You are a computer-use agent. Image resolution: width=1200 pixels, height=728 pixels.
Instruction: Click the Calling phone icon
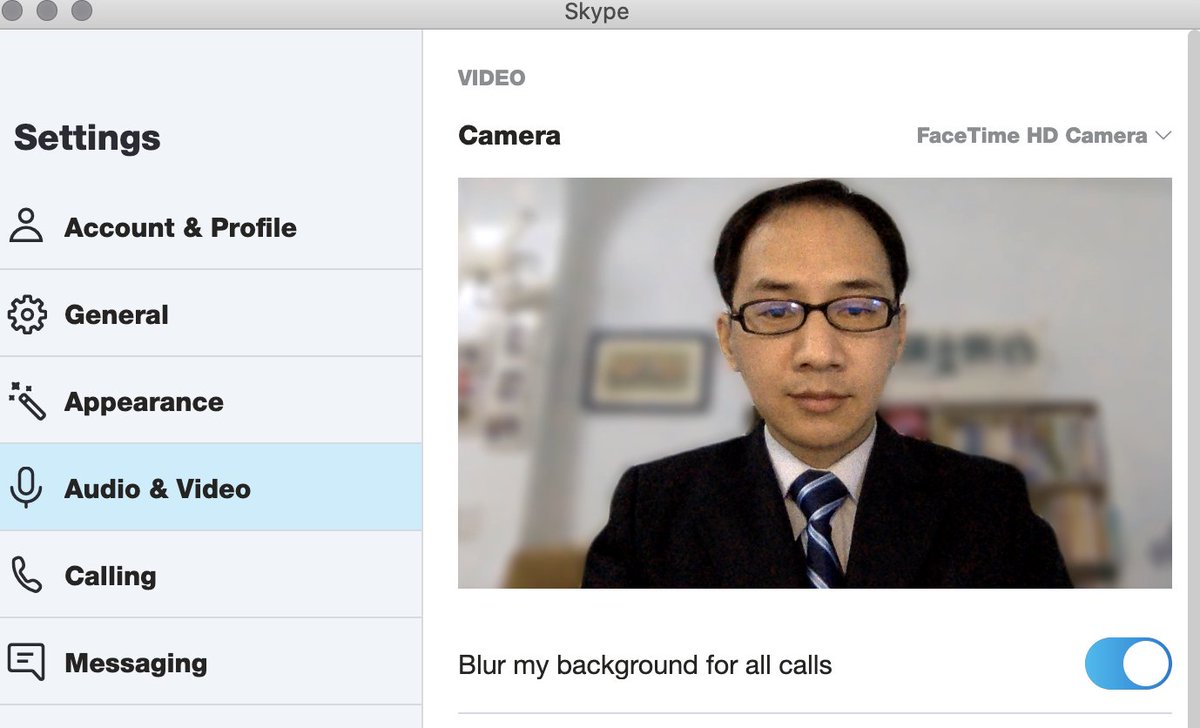coord(26,575)
